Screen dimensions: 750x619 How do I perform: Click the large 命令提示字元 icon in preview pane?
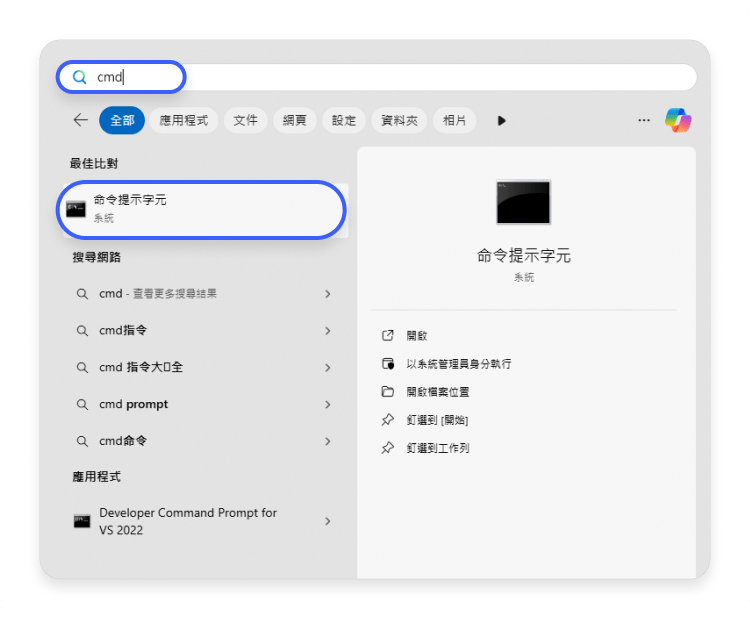coord(523,202)
